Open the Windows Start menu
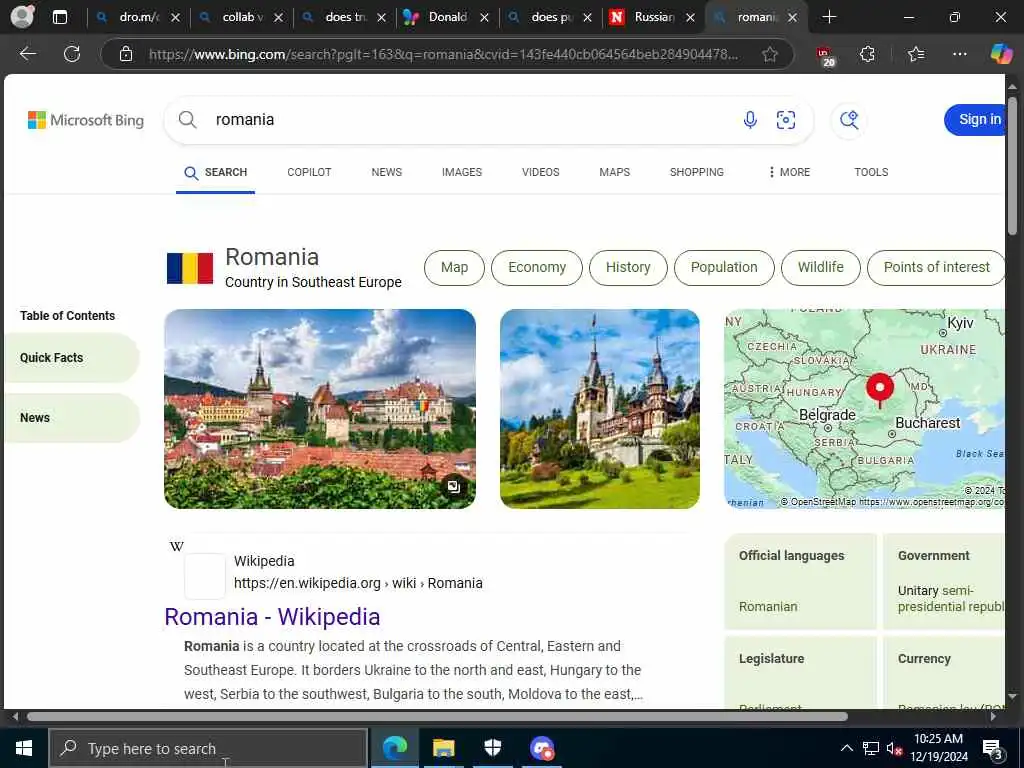 [x=24, y=748]
